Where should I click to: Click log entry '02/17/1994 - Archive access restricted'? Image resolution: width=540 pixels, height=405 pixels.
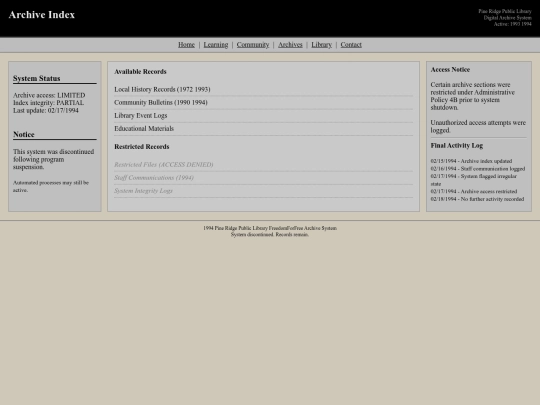tap(474, 191)
